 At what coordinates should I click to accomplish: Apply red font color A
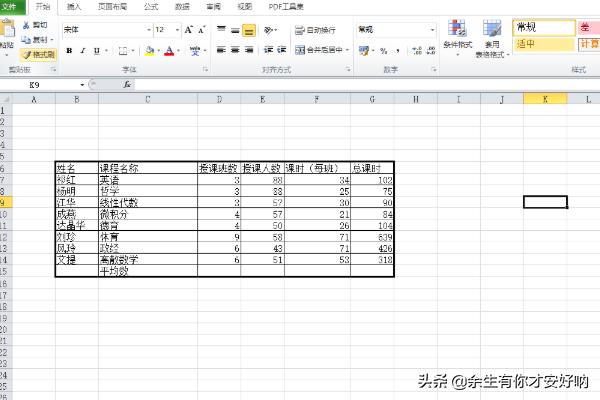point(169,51)
